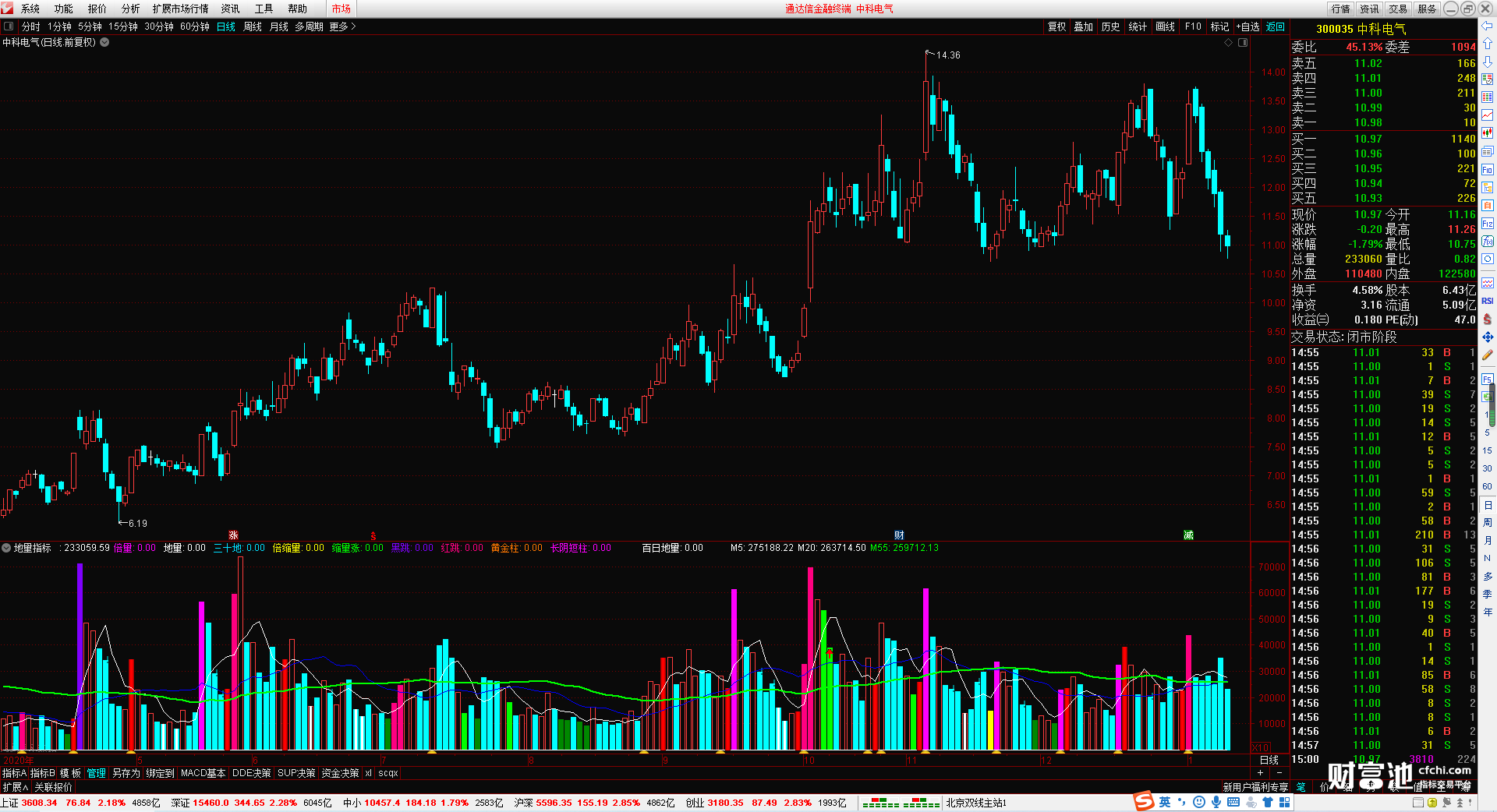Viewport: 1497px width, 812px height.
Task: Expand the 扩展∧ panel at bottom-left
Action: [15, 788]
